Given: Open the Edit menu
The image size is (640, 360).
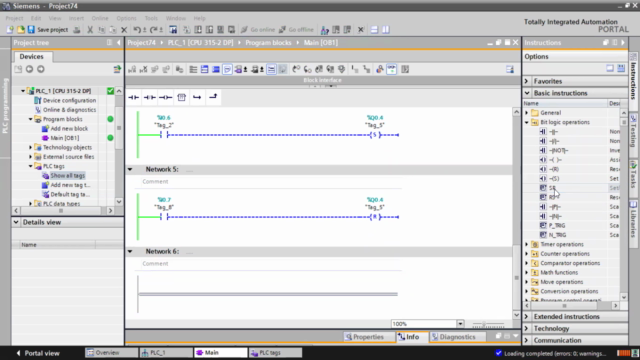Looking at the screenshot, I should click(x=36, y=18).
